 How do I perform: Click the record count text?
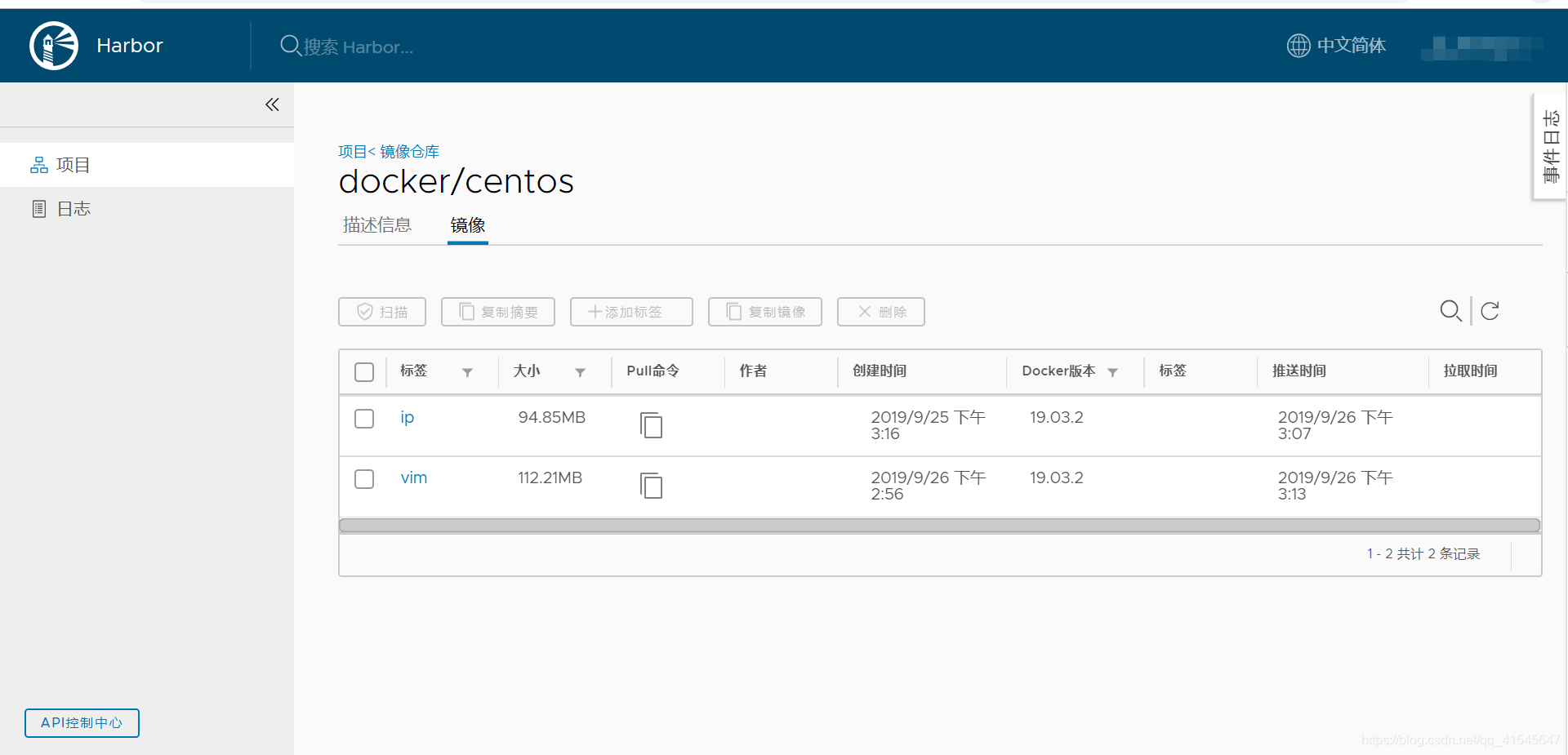coord(1423,554)
